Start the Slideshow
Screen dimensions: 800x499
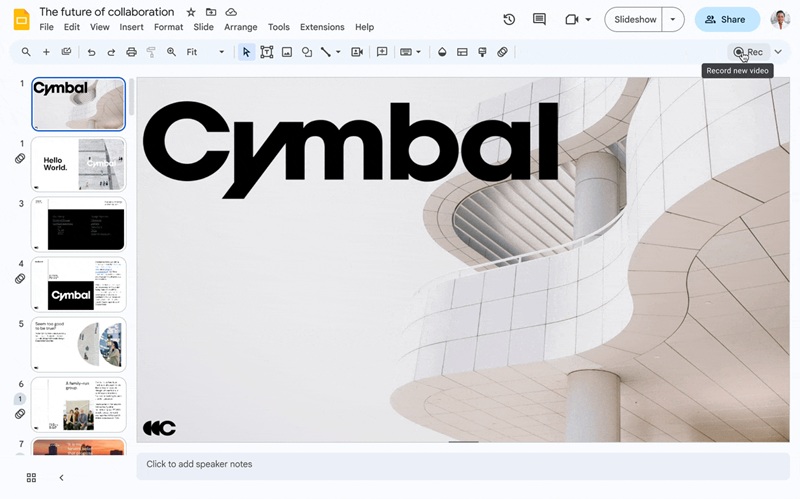pyautogui.click(x=634, y=19)
